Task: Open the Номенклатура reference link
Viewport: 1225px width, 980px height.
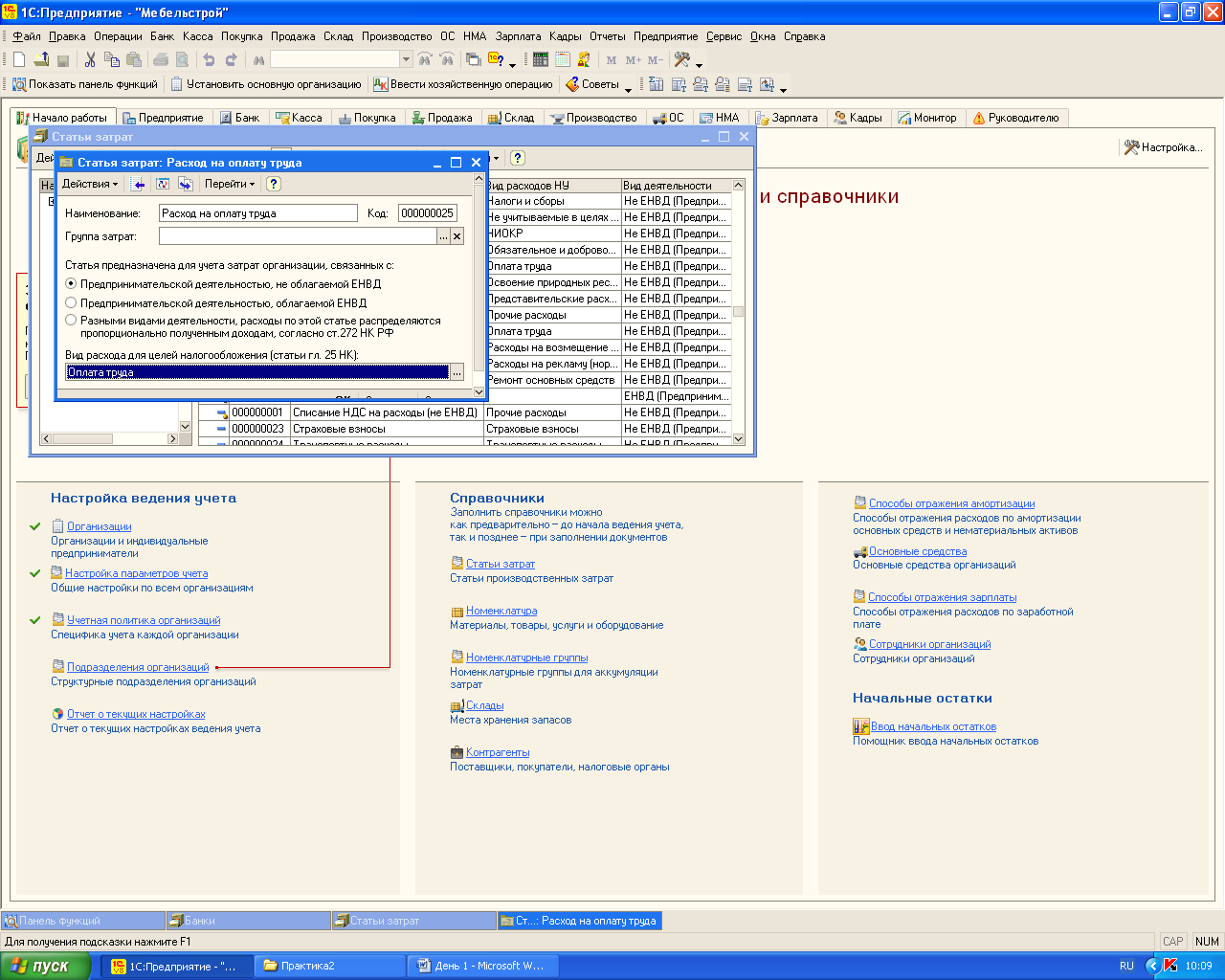Action: coord(501,611)
